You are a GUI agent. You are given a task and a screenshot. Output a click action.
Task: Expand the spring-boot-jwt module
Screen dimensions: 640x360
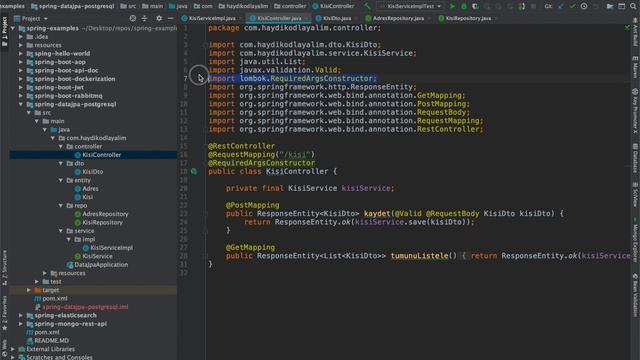pos(21,87)
